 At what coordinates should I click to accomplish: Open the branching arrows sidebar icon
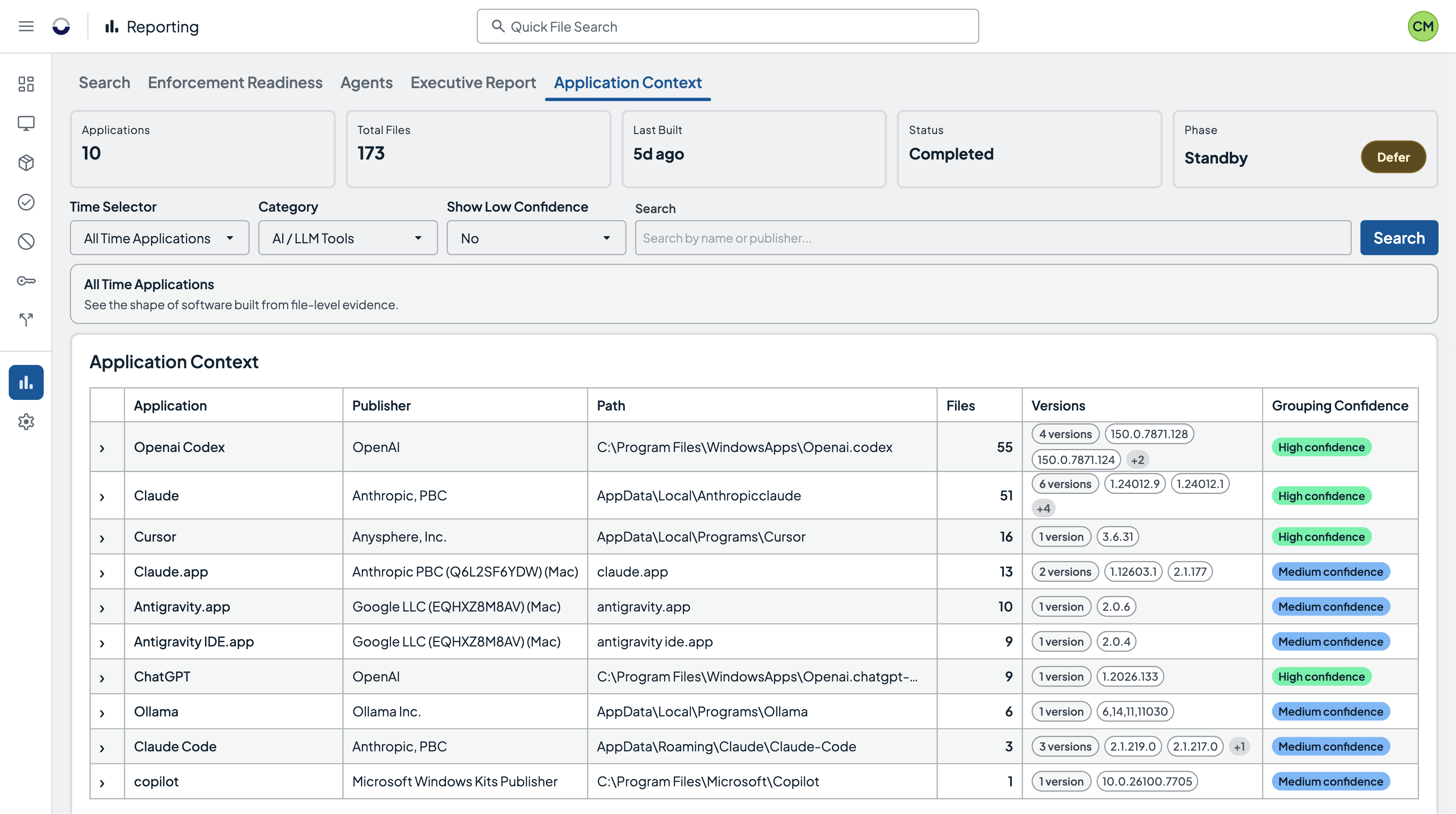tap(26, 320)
